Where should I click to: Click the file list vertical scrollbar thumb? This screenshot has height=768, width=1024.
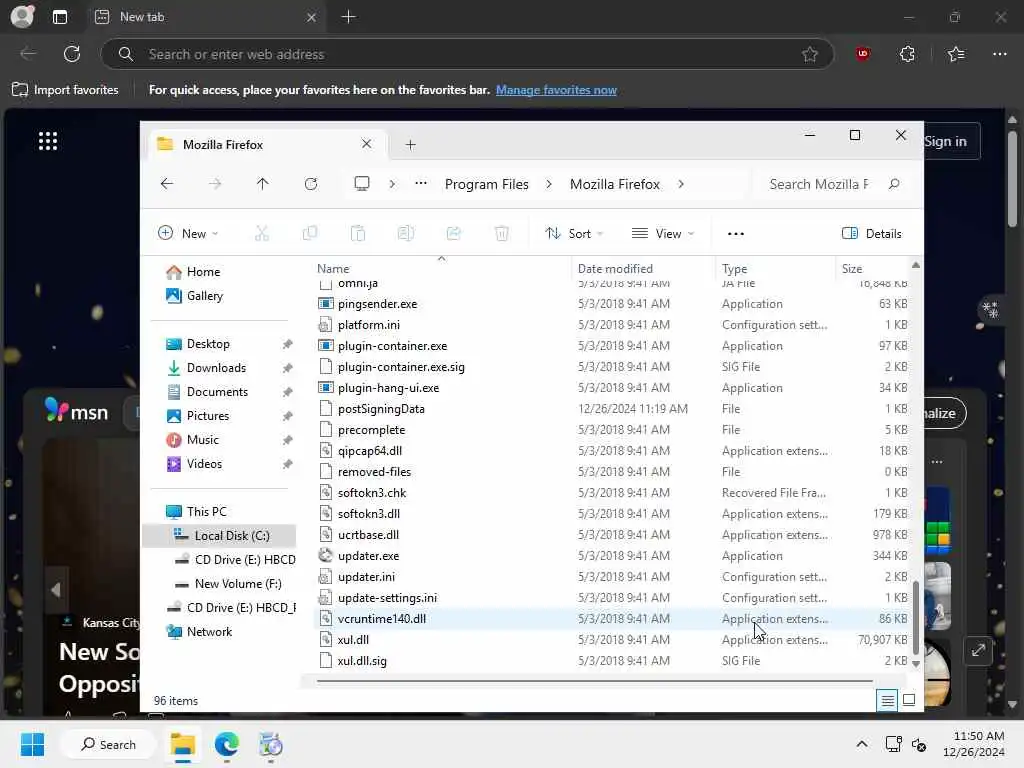pyautogui.click(x=916, y=617)
